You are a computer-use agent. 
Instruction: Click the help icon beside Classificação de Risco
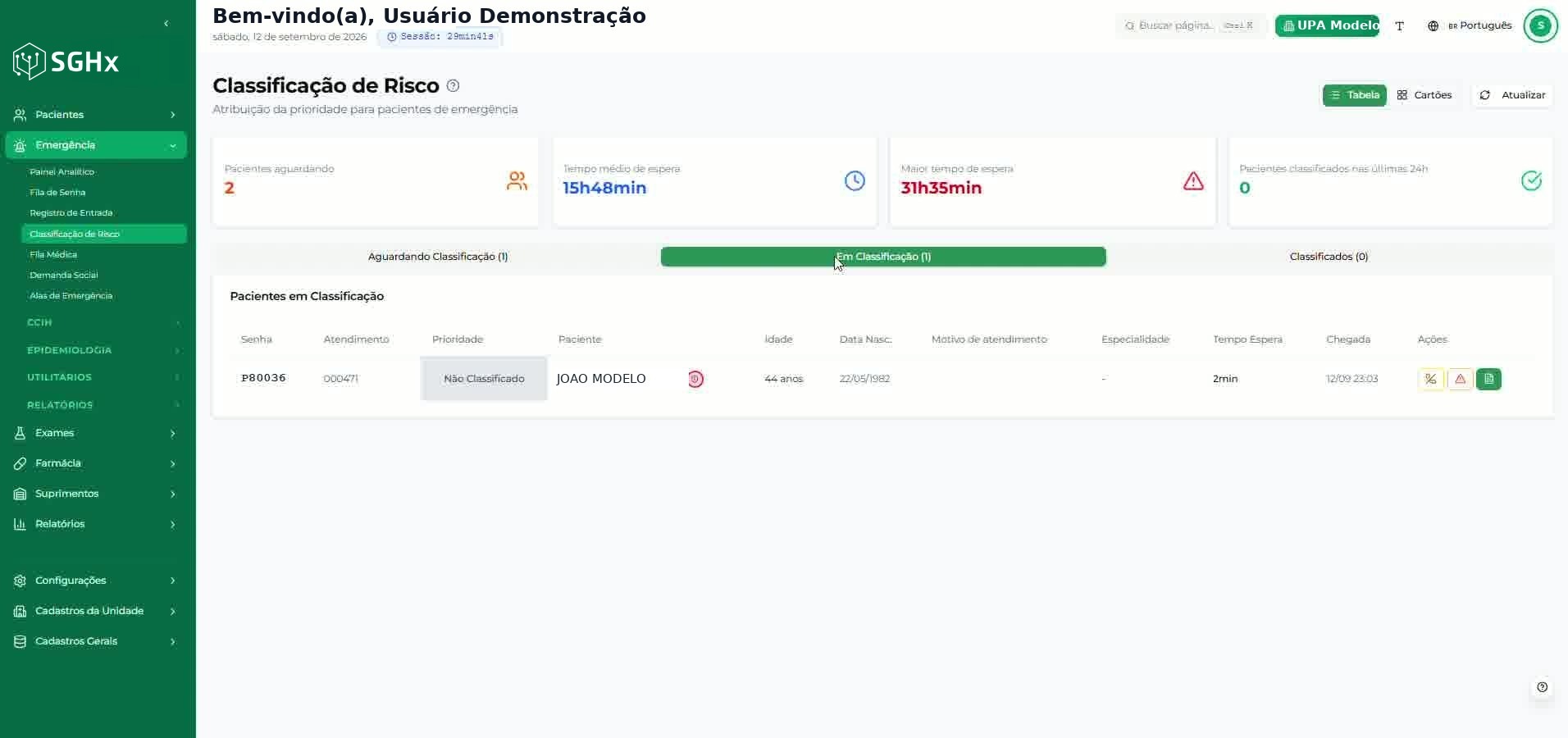pos(453,85)
